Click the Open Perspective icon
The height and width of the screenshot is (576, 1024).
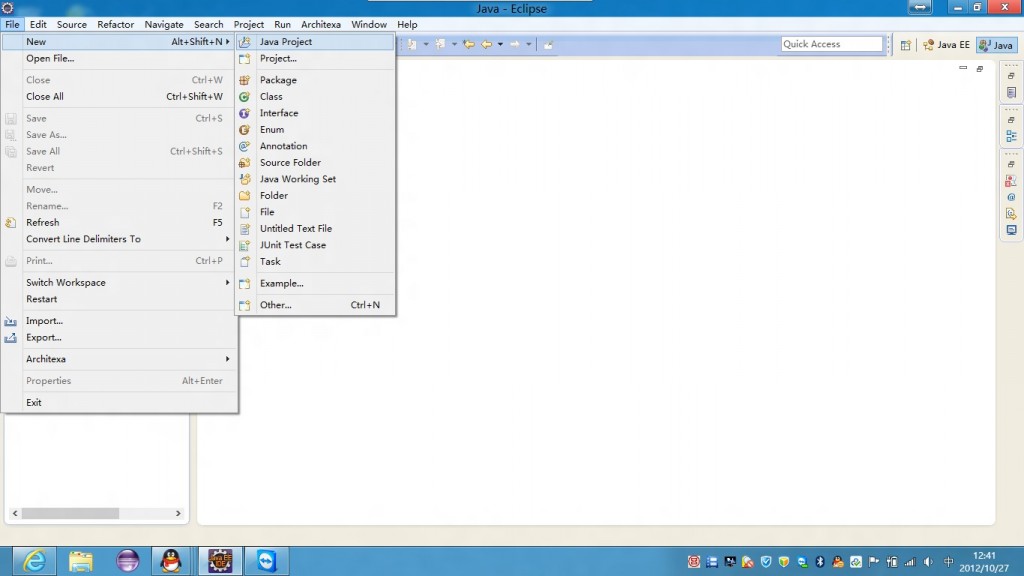click(x=905, y=44)
